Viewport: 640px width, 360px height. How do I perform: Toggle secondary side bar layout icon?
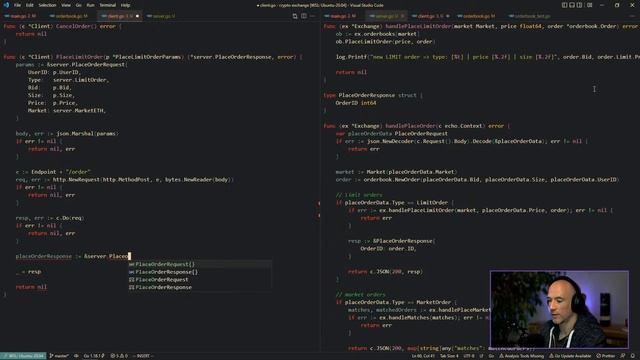coord(579,5)
